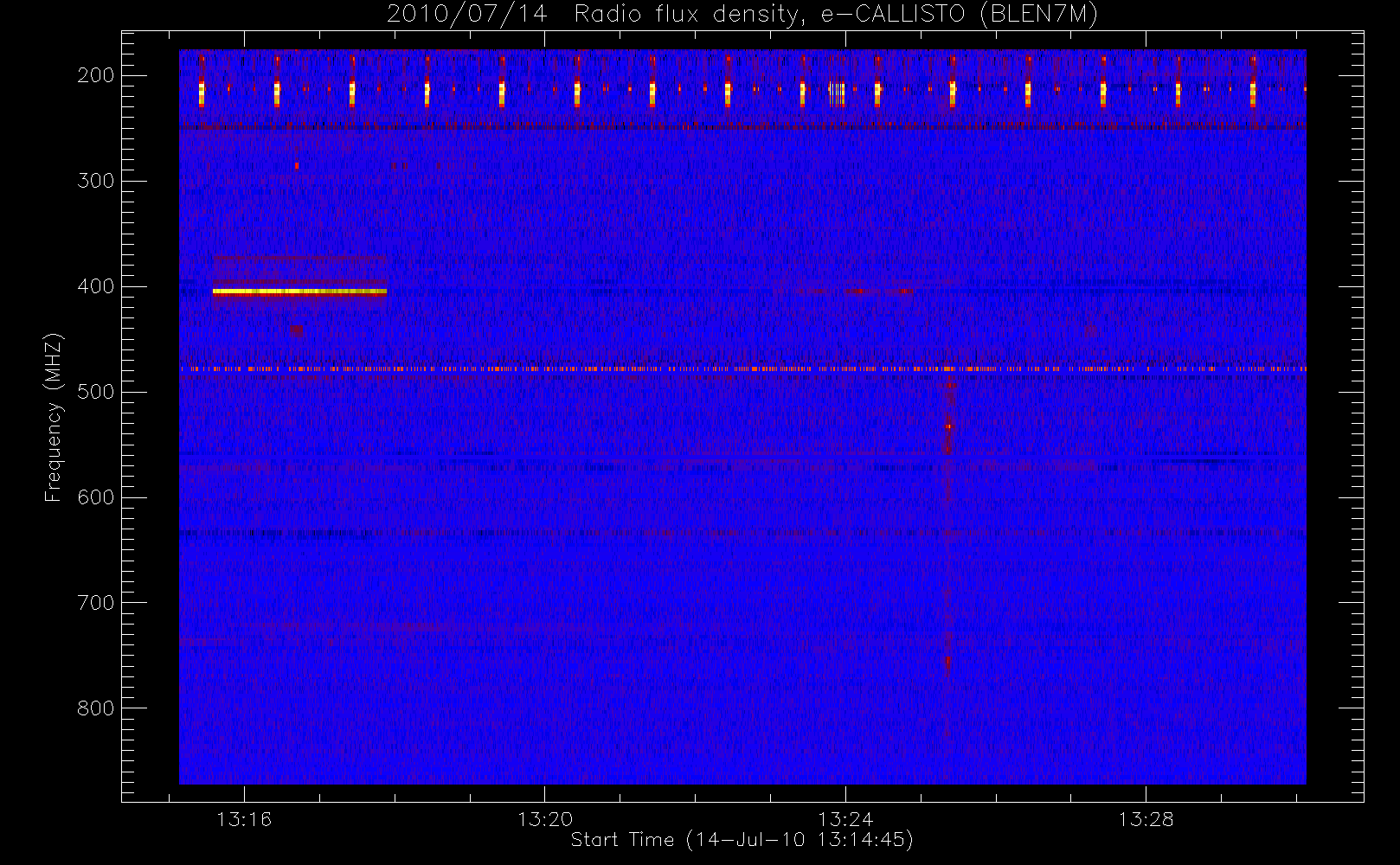Select the 700 frequency tick label
The height and width of the screenshot is (865, 1400).
(x=96, y=603)
